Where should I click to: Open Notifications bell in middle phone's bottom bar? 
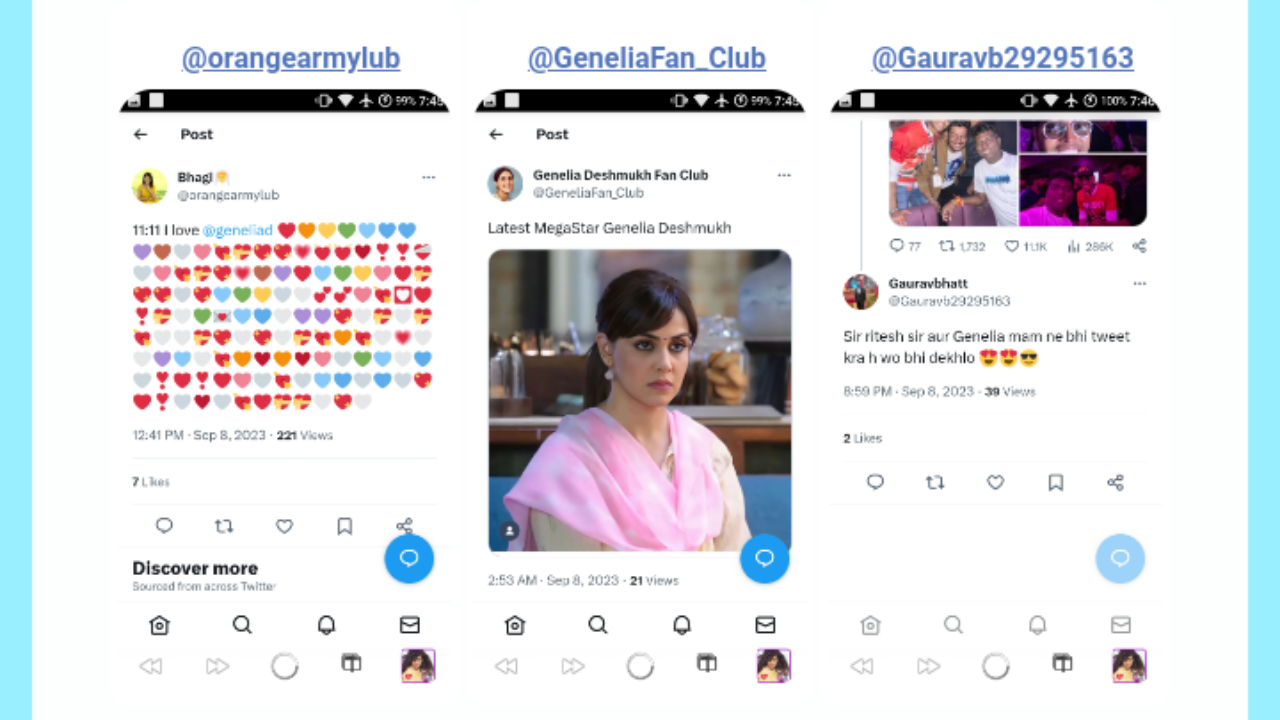point(682,625)
